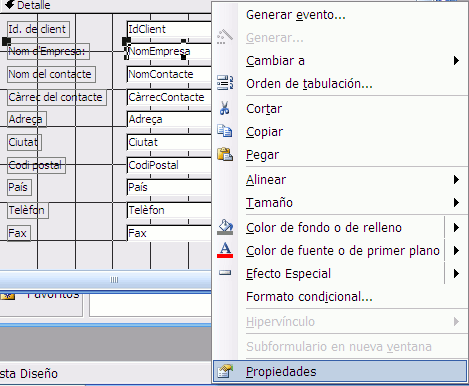Click the scissors Cortar icon
Viewport: 469px width, 386px height.
point(225,108)
